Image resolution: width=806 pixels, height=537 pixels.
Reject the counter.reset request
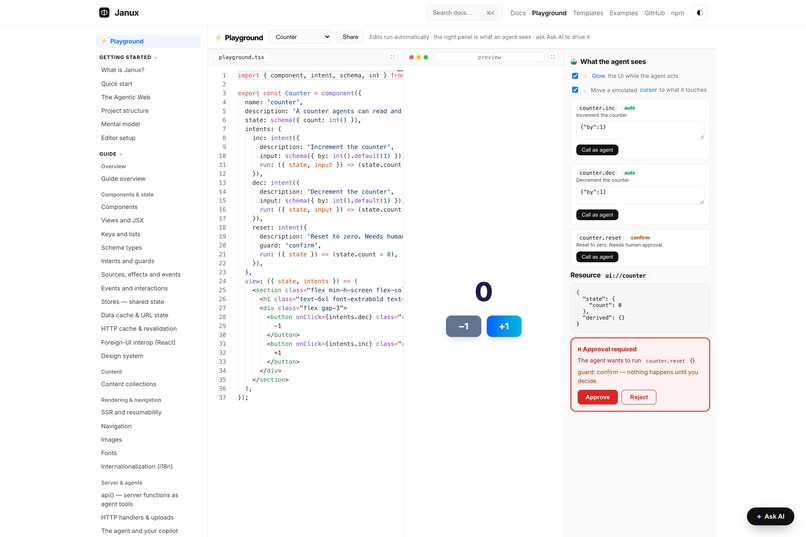coord(638,397)
